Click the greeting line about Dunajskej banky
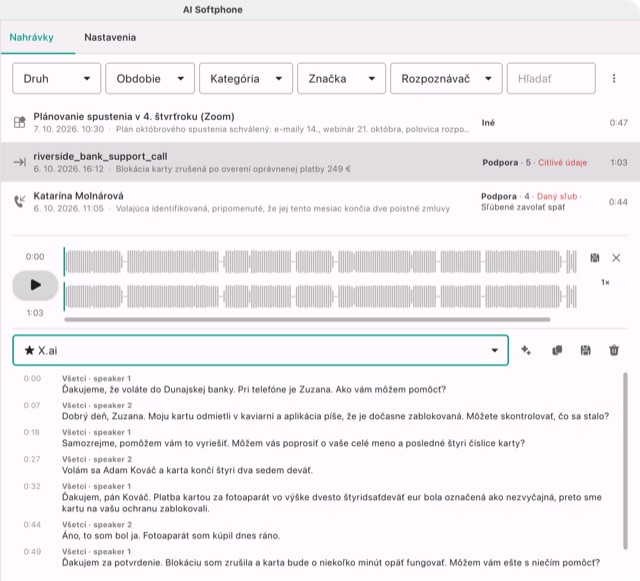Viewport: 640px width, 581px height. click(254, 390)
